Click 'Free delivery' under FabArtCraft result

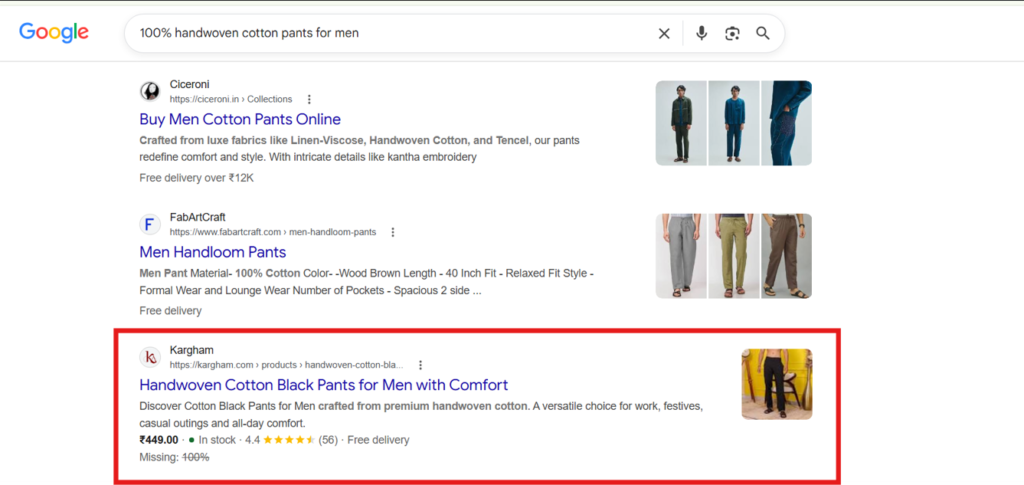170,311
